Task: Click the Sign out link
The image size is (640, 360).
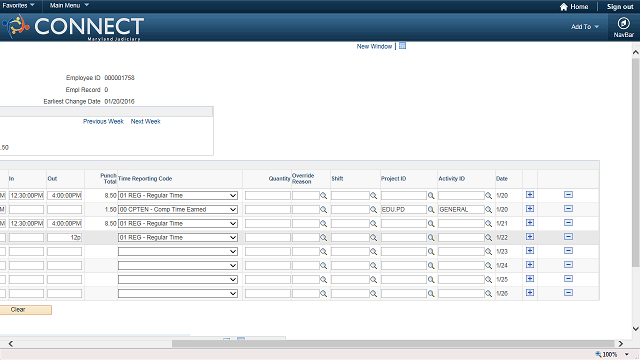Action: 620,7
